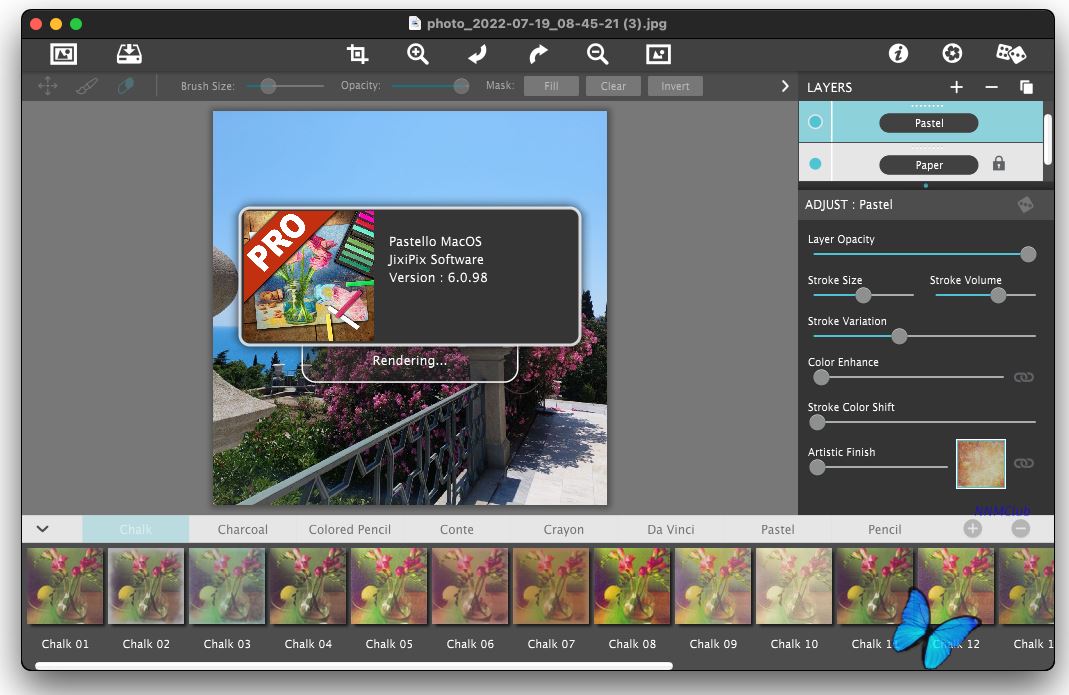This screenshot has width=1069, height=695.
Task: Fit image to screen icon
Action: point(659,54)
